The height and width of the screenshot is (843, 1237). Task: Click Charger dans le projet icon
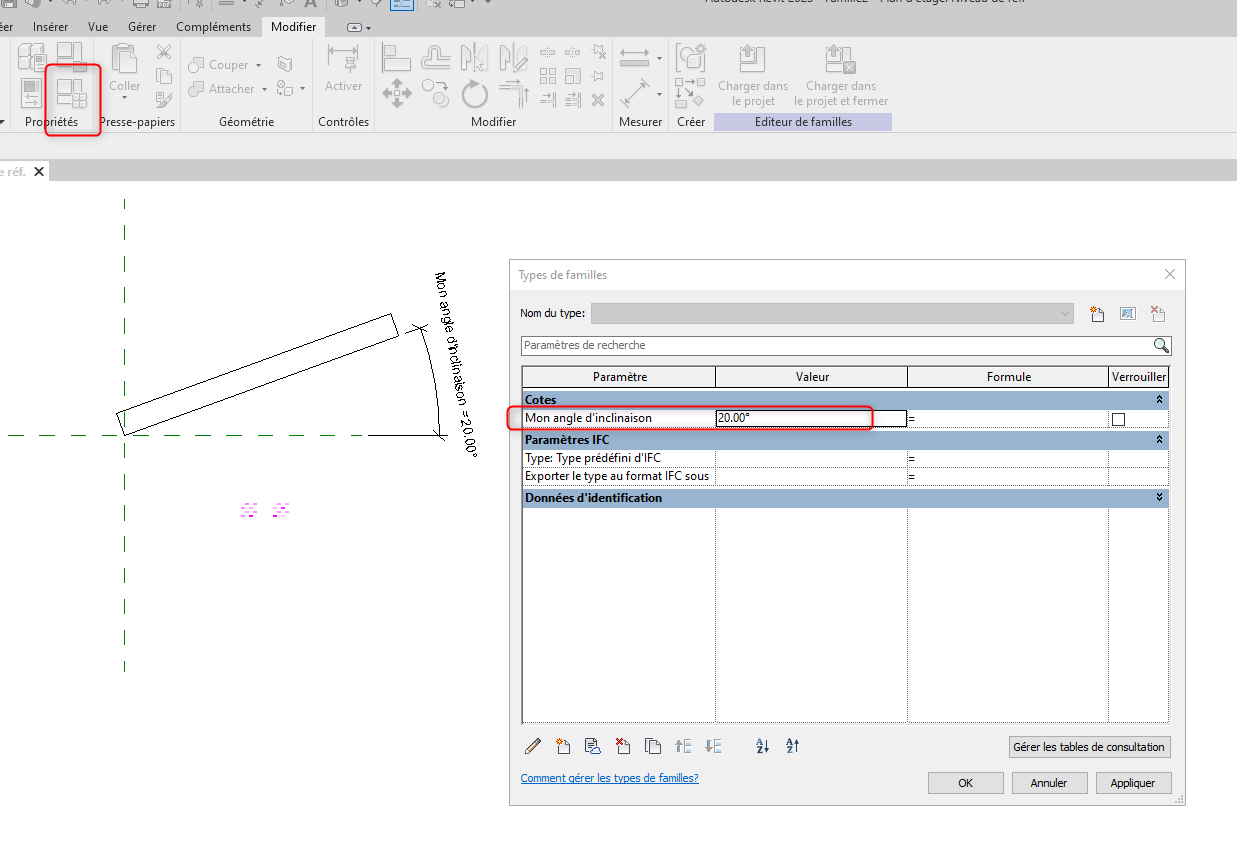click(752, 61)
